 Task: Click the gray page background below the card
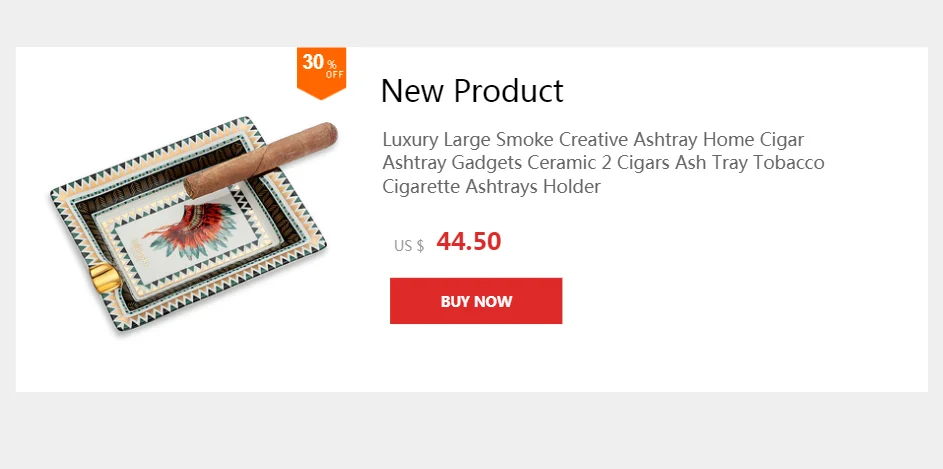click(x=472, y=431)
